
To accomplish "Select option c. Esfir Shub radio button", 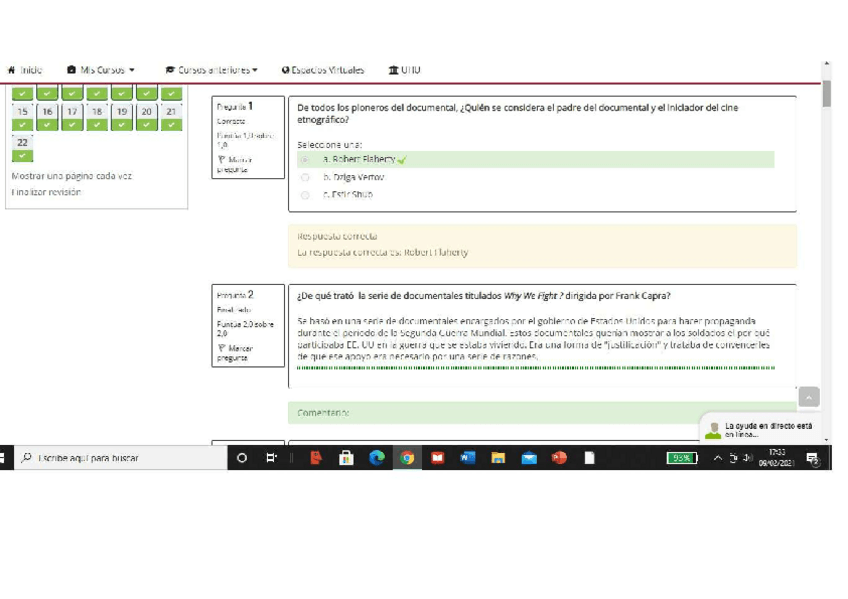I will (304, 195).
